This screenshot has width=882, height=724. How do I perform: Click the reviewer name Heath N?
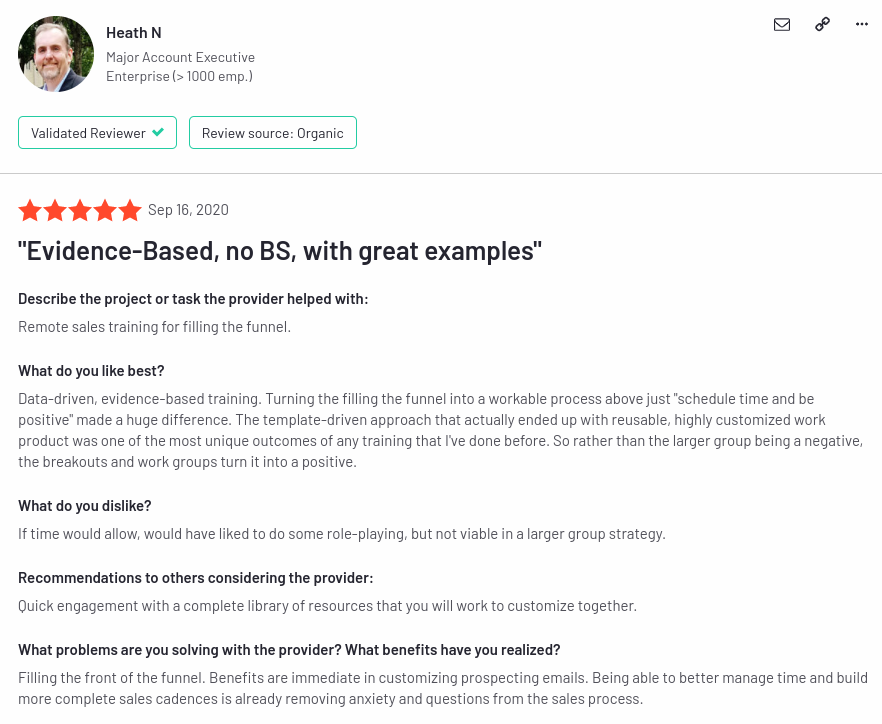(134, 33)
